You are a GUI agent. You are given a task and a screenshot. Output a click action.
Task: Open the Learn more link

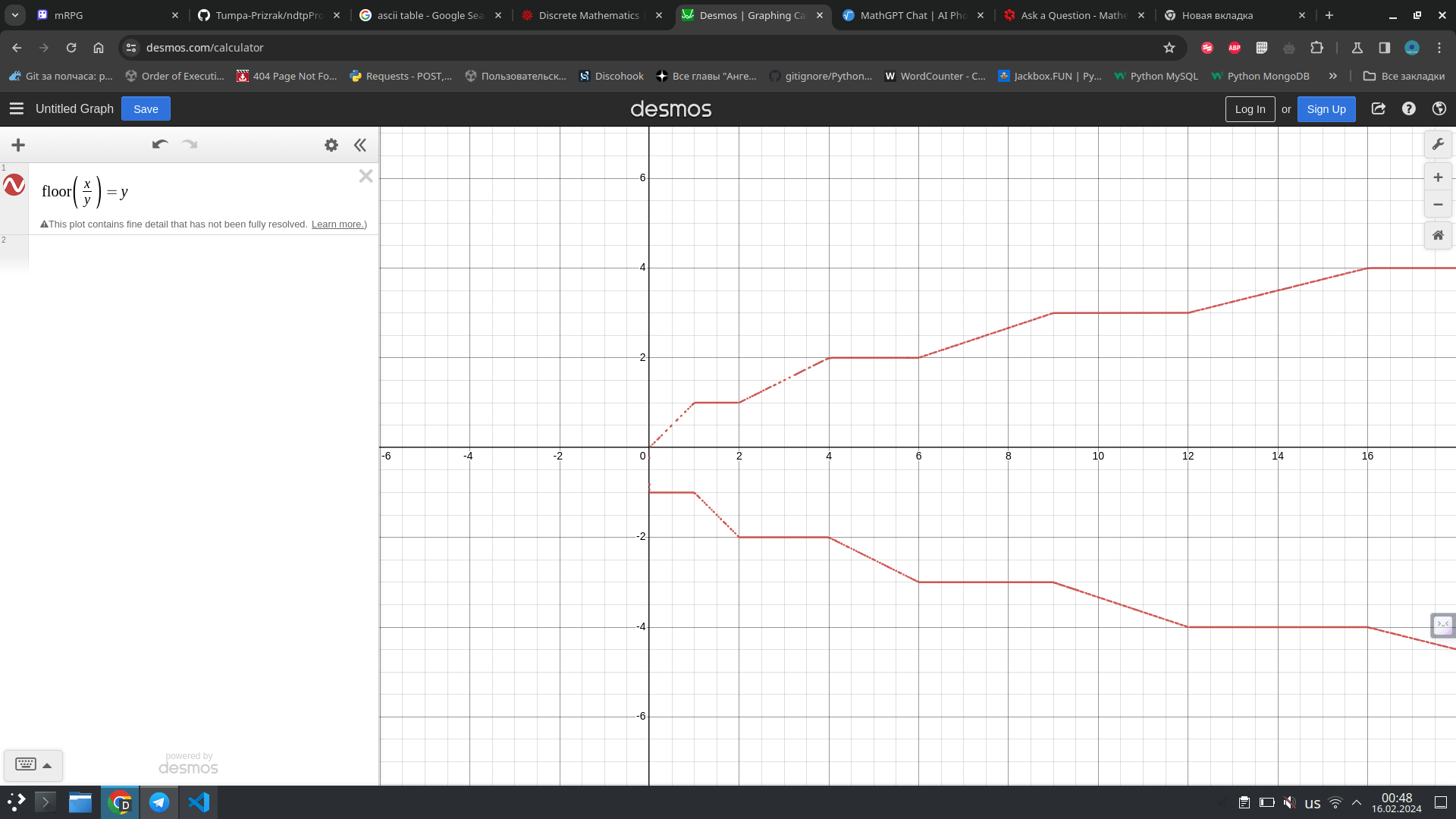(x=337, y=224)
